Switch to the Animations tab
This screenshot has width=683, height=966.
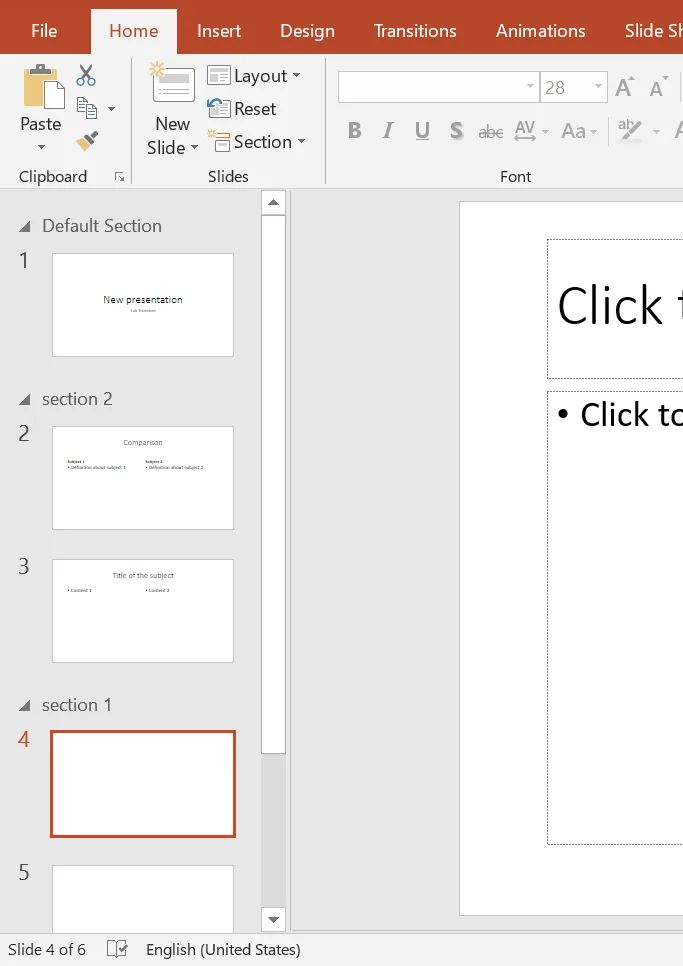coord(541,31)
